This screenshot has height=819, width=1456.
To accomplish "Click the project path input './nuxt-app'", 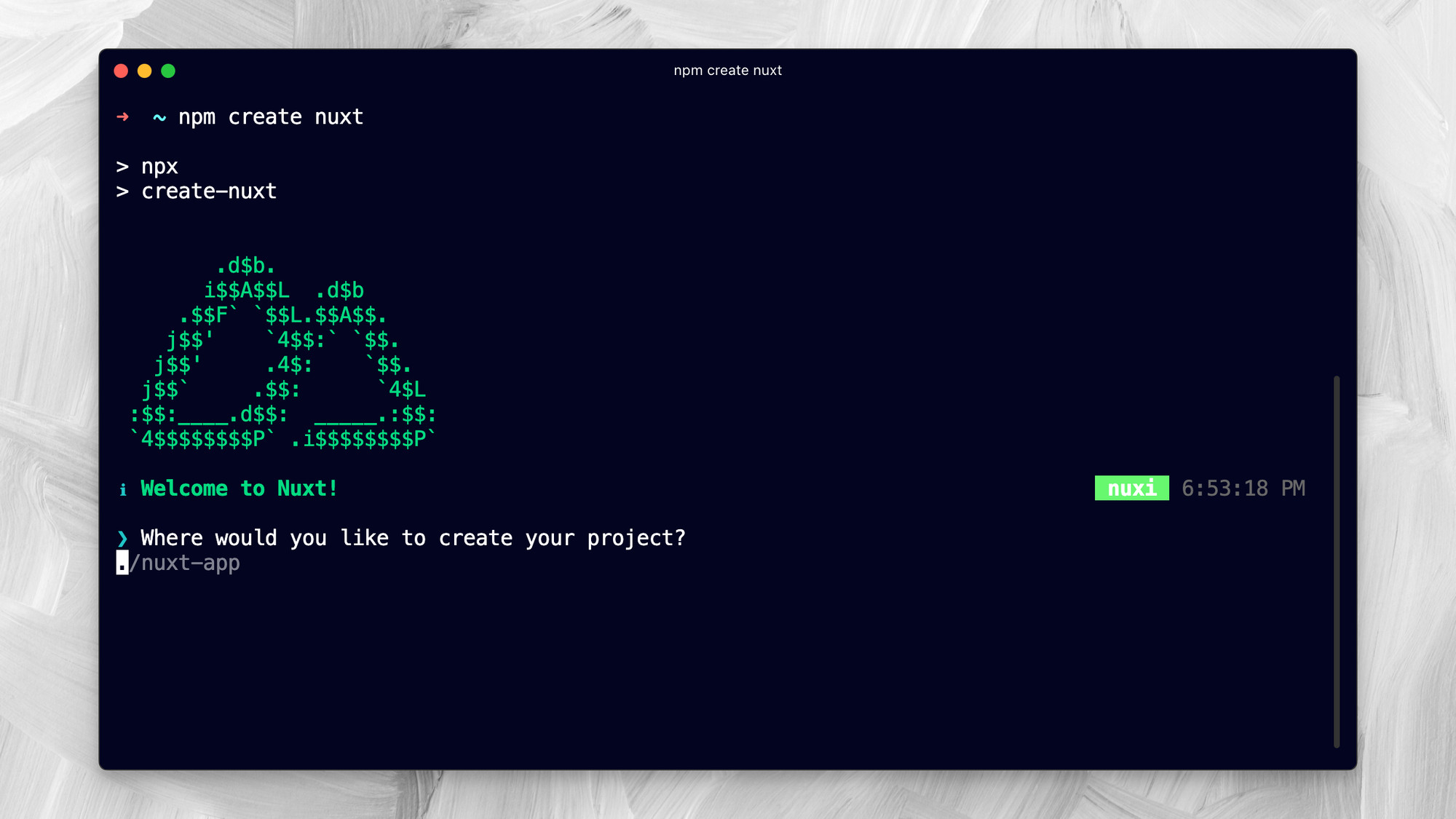I will click(x=178, y=563).
